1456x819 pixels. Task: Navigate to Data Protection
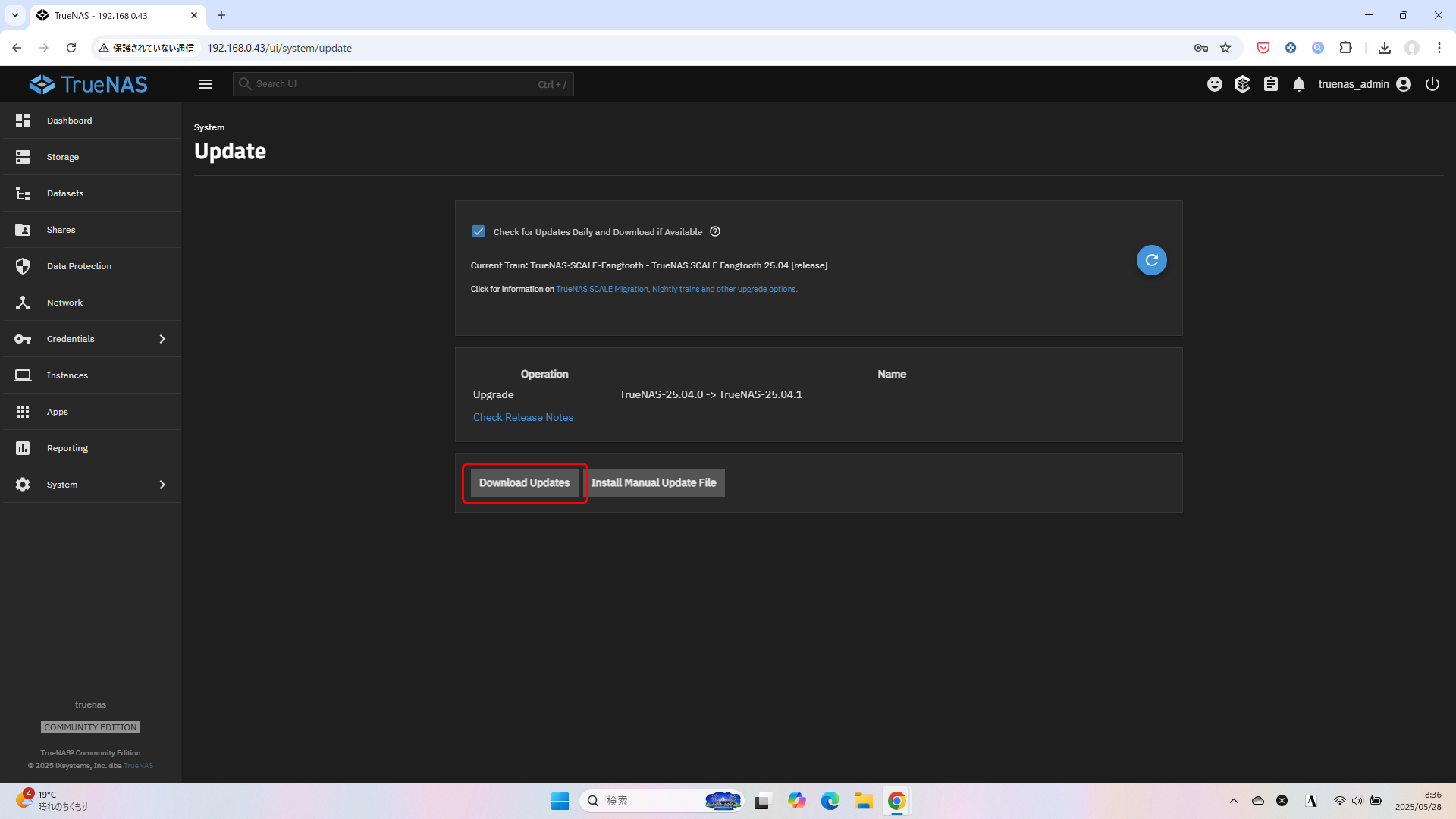(91, 266)
